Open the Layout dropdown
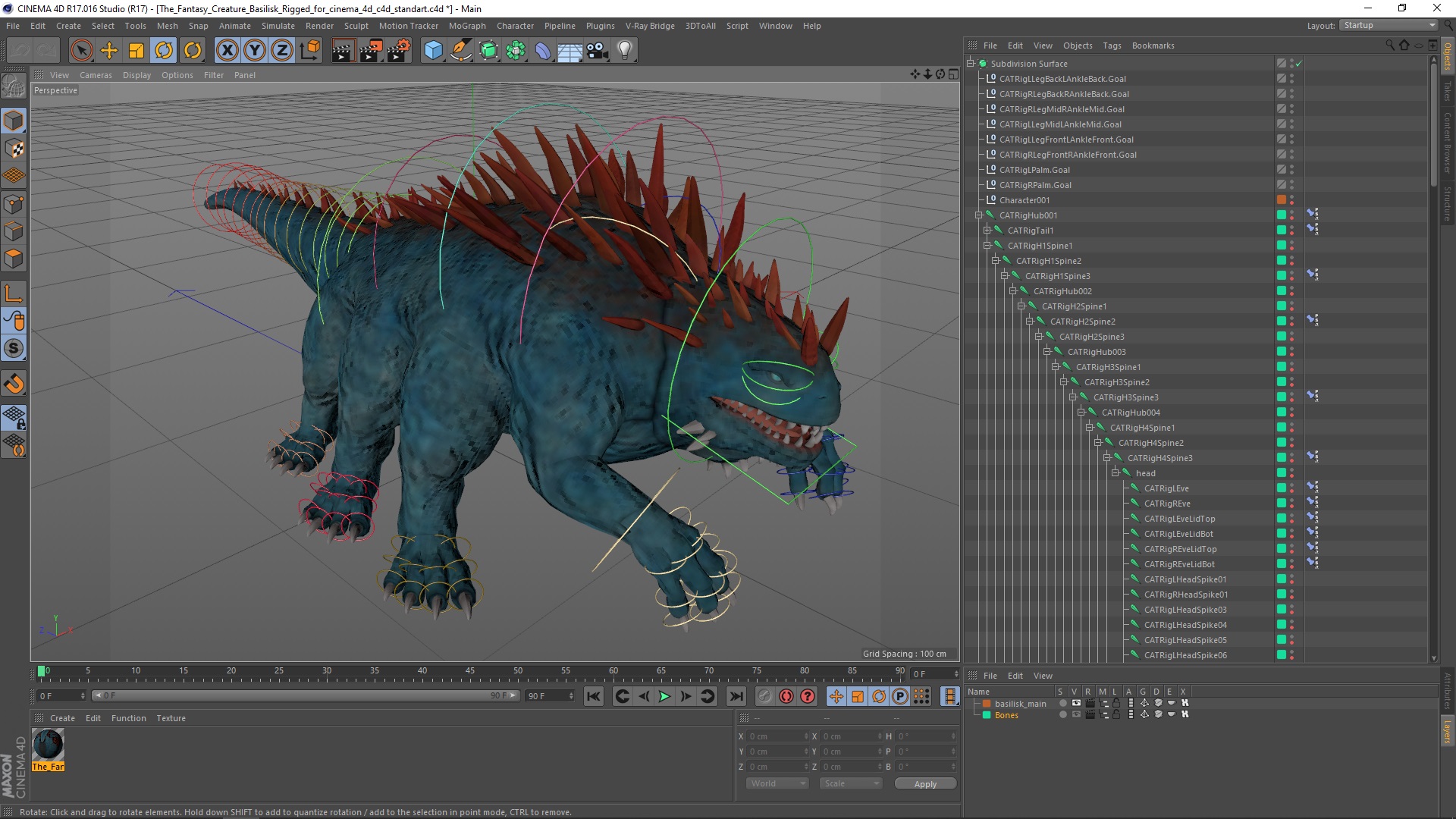 click(x=1389, y=25)
